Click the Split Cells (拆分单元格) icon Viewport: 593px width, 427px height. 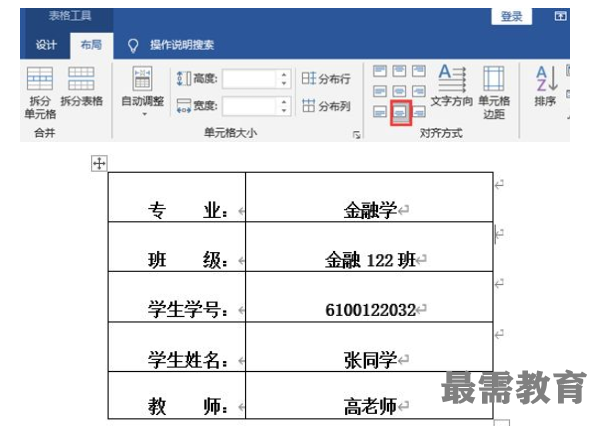40,79
